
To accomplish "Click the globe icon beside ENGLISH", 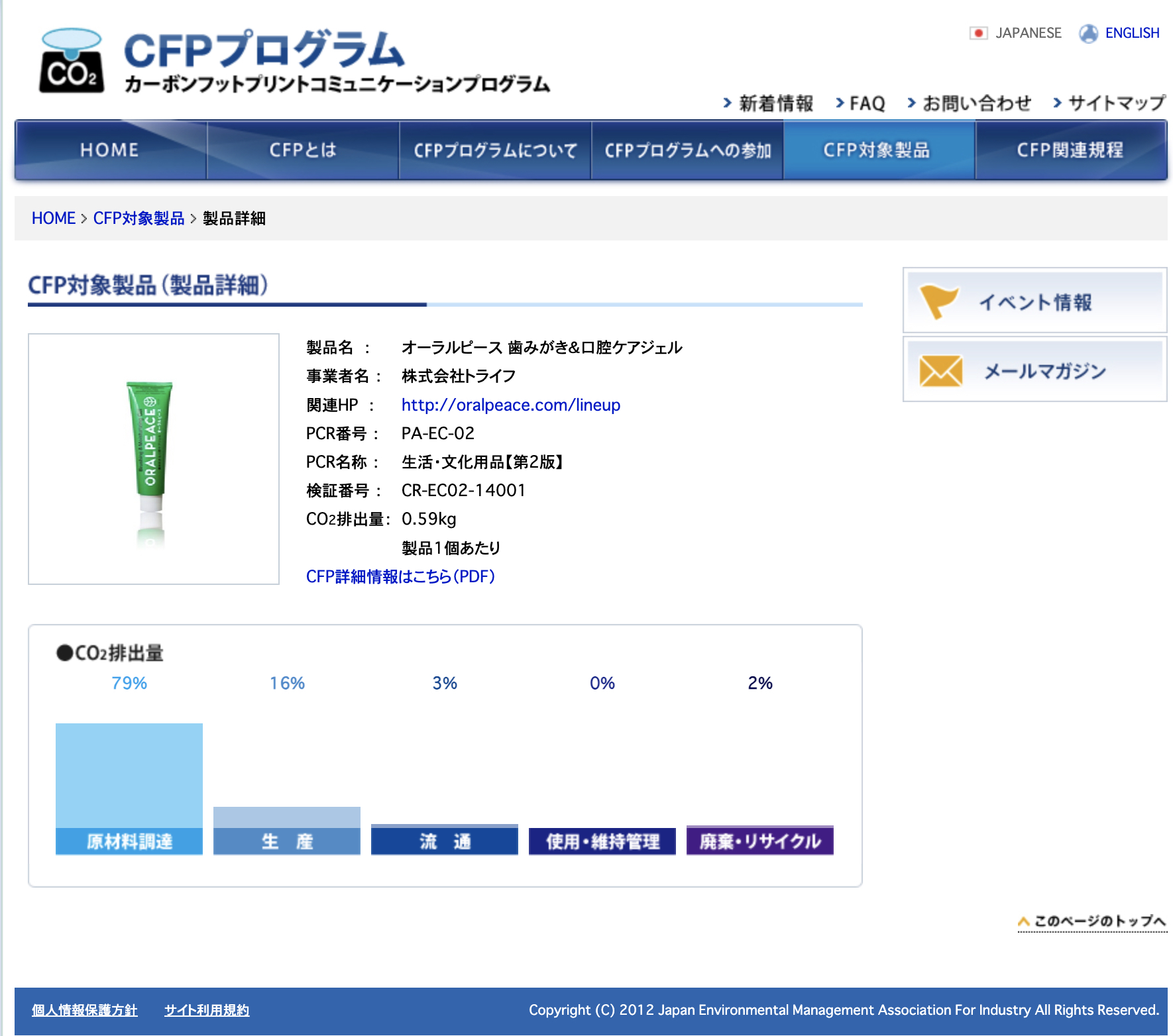I will click(1088, 33).
